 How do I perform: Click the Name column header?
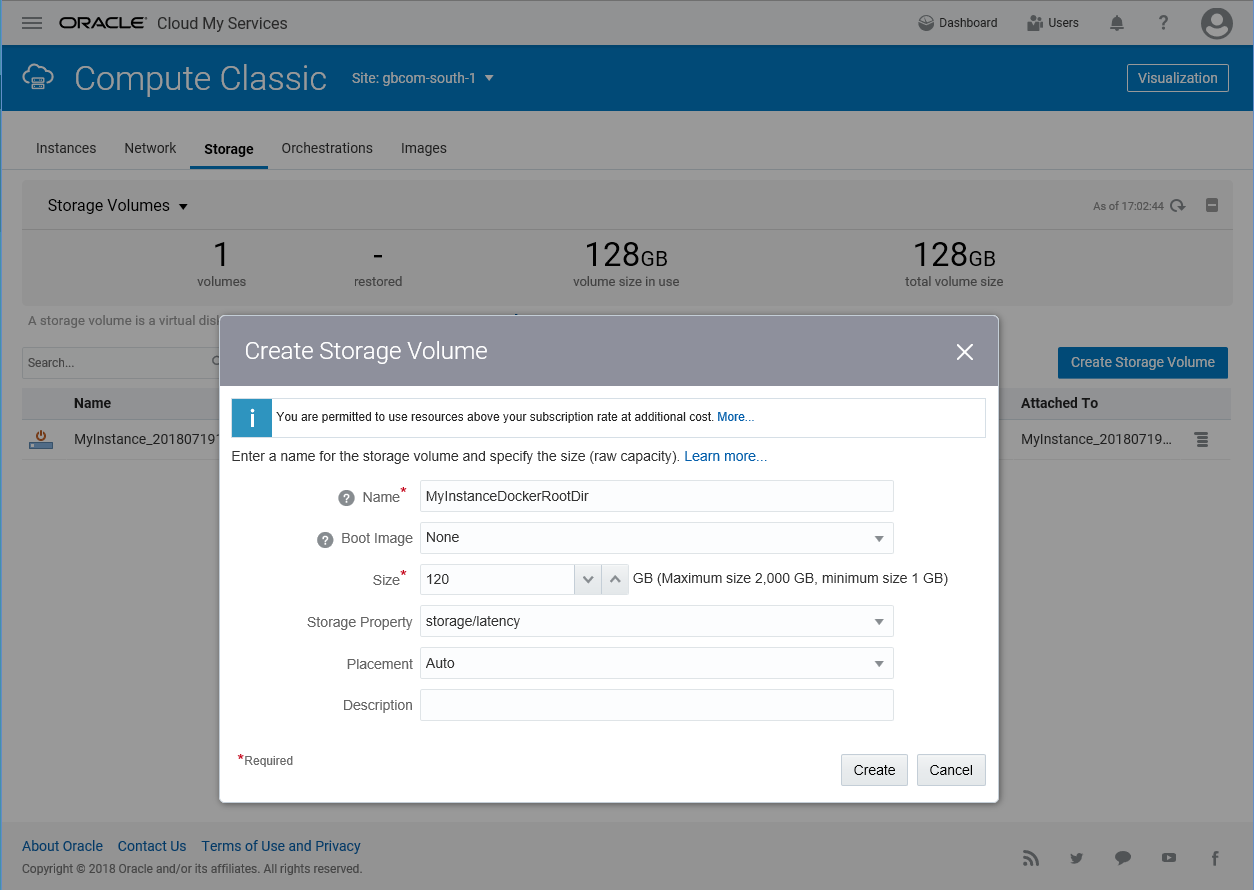click(92, 403)
